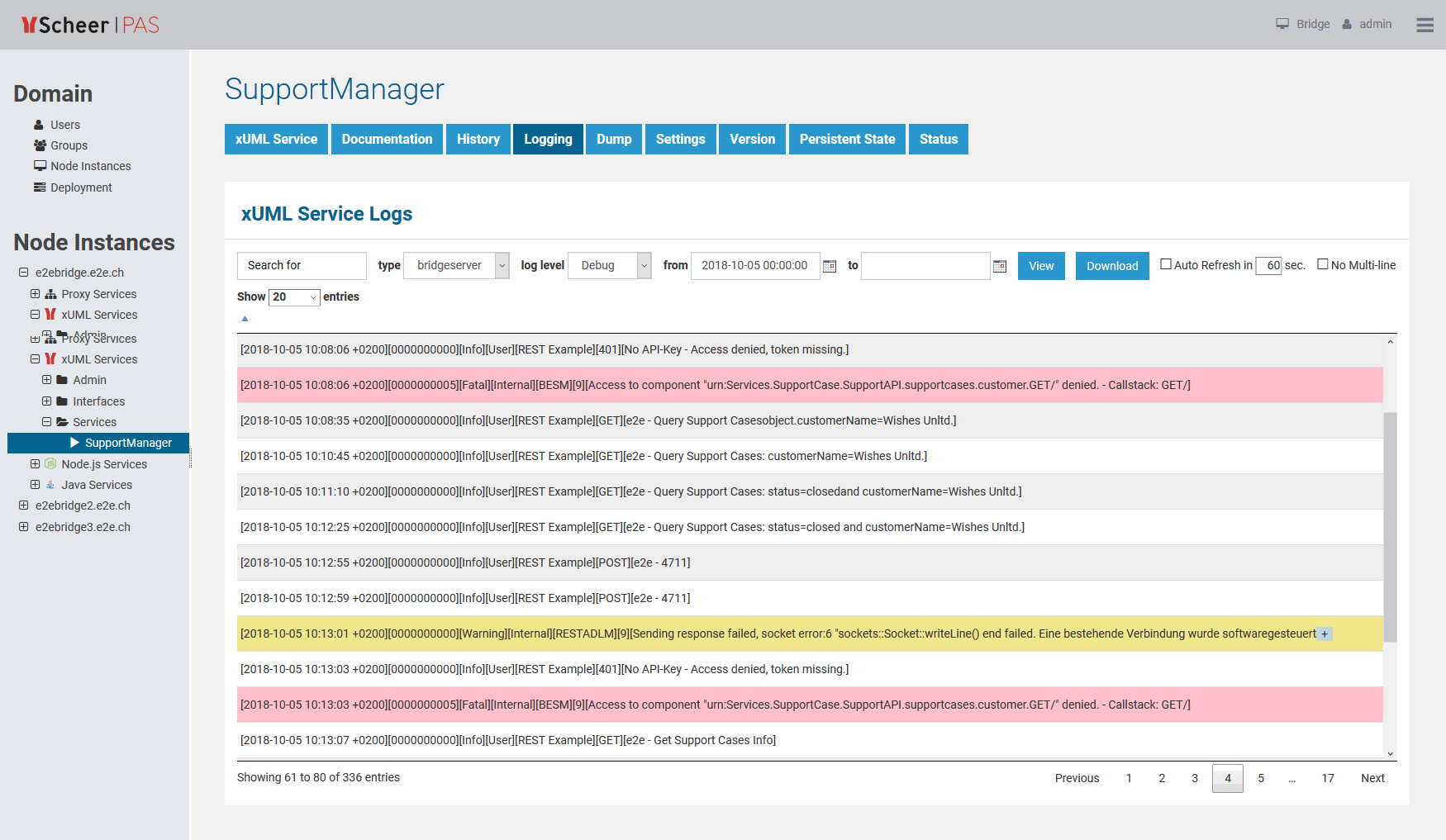Expand the e2ebridge2.e2e.ch node
This screenshot has height=840, width=1446.
click(24, 505)
